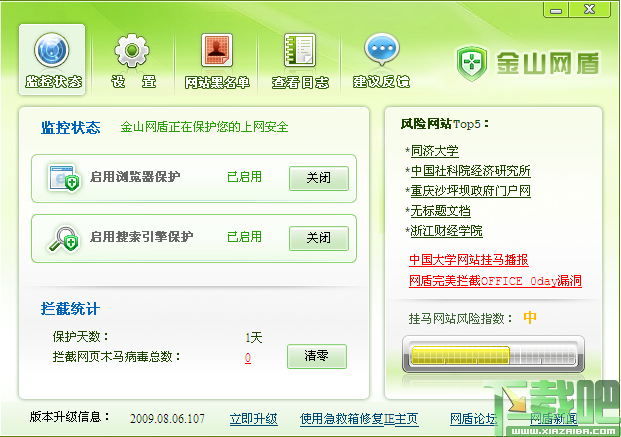Image resolution: width=621 pixels, height=437 pixels.
Task: Click the 拦截网页木马病毒总数 label
Action: point(116,357)
